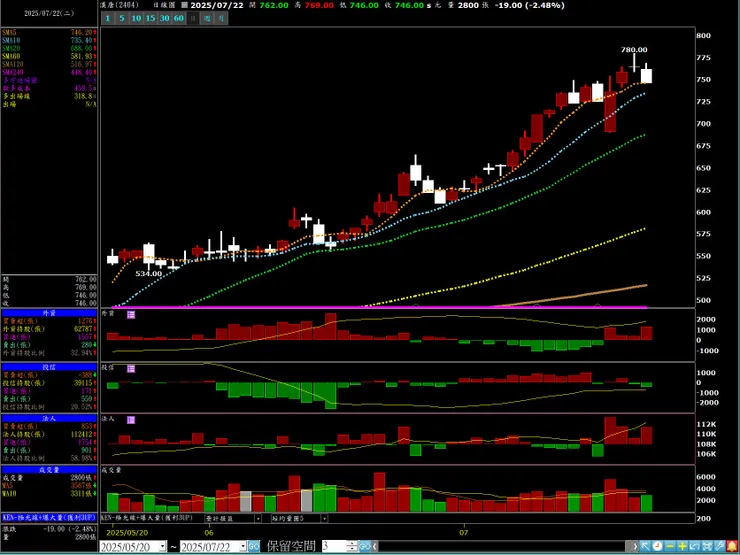740x555 pixels.
Task: Switch to the 60-minute chart
Action: (178, 18)
